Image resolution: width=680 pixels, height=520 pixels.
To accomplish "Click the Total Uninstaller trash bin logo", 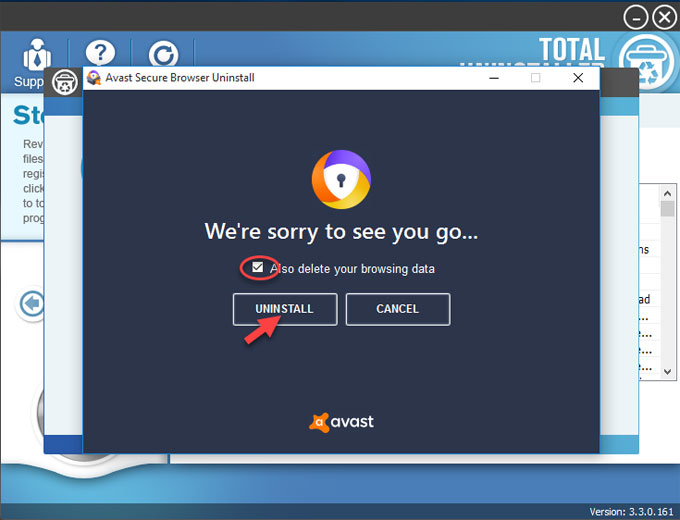I will click(x=646, y=62).
